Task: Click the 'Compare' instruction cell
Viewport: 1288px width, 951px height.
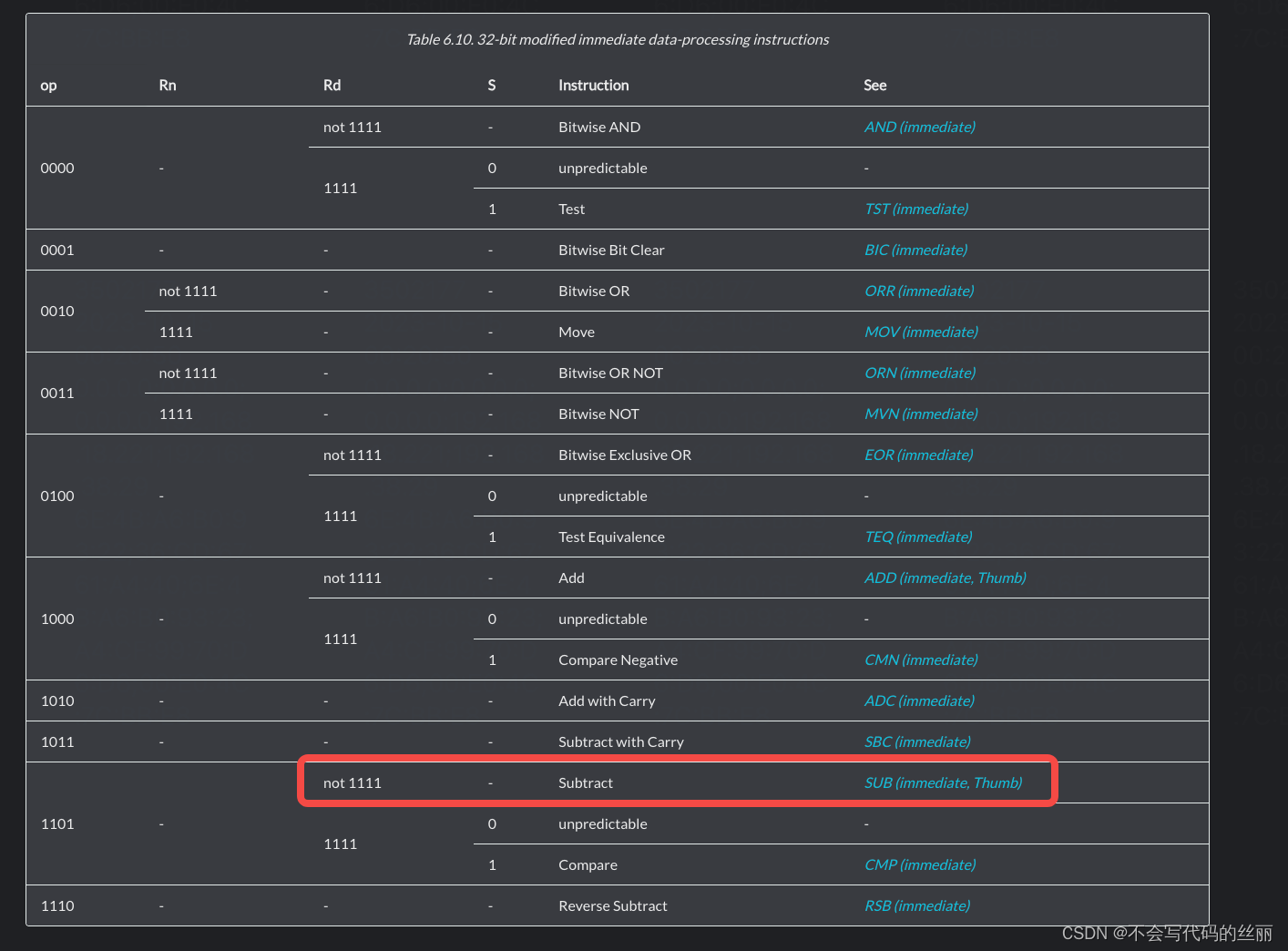Action: (x=588, y=865)
